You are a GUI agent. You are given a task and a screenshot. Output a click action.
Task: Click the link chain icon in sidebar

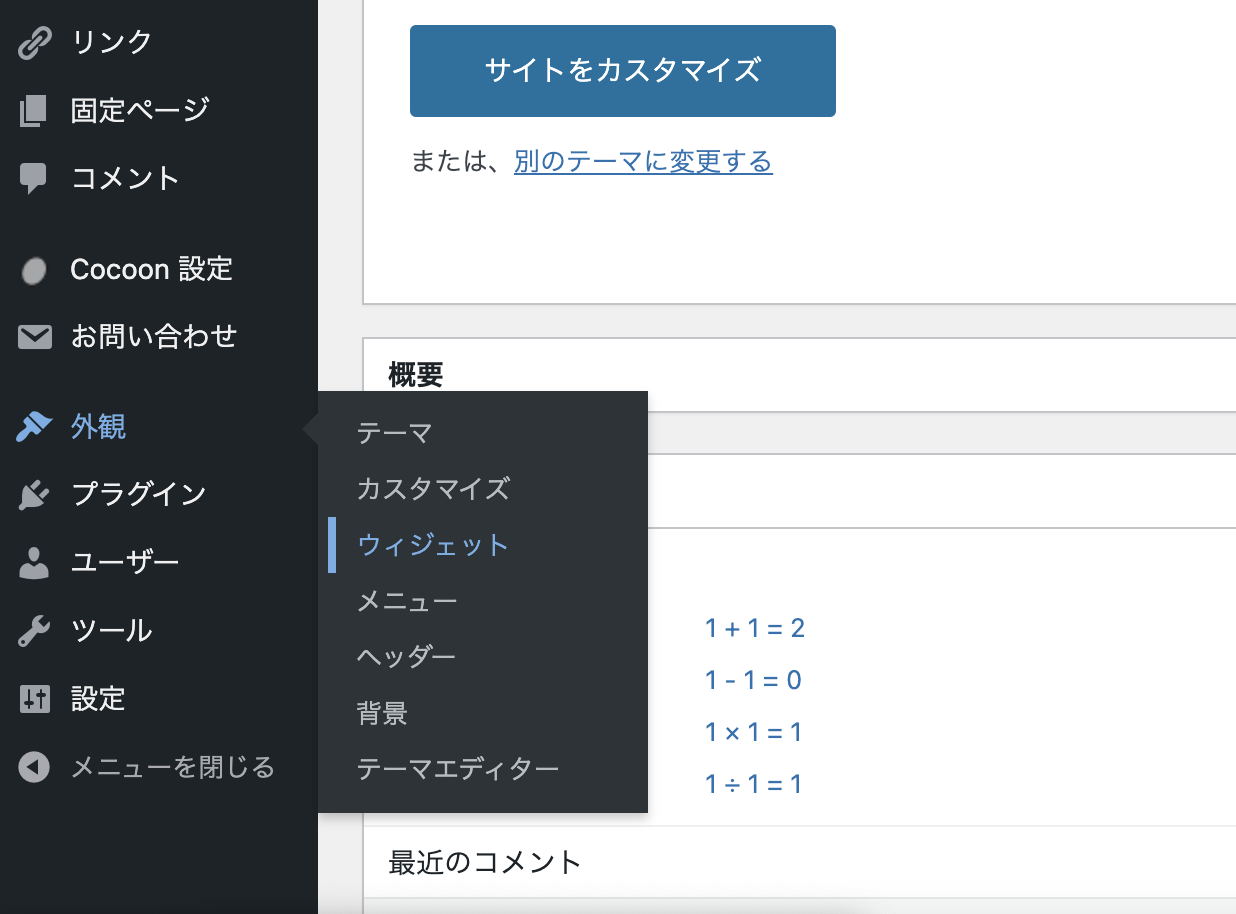click(x=34, y=43)
